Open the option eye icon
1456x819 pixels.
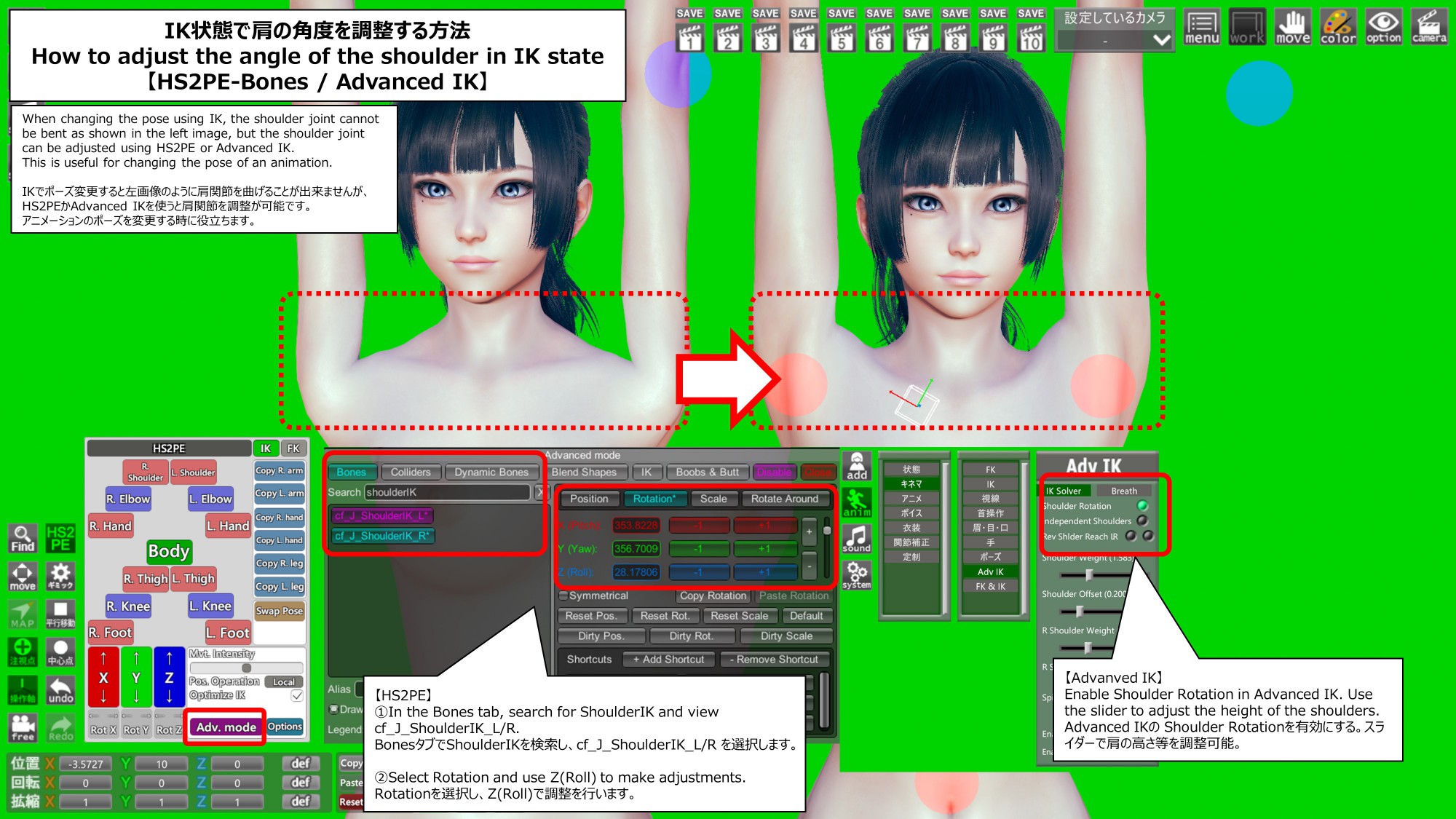(x=1383, y=28)
